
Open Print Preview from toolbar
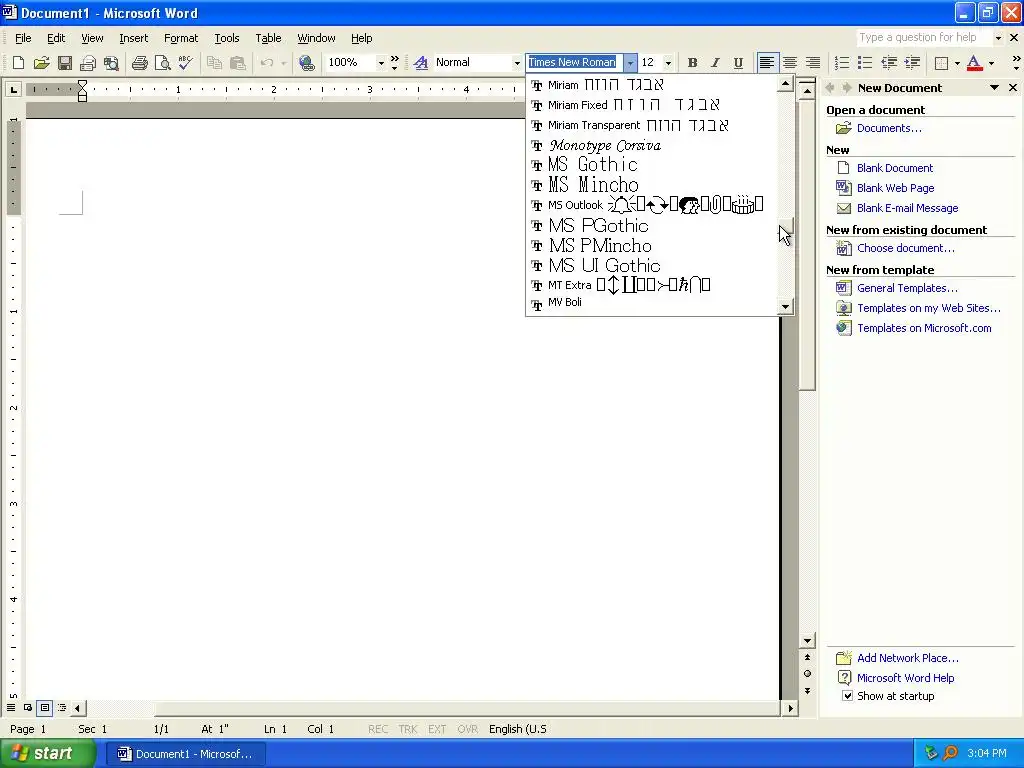tap(163, 63)
